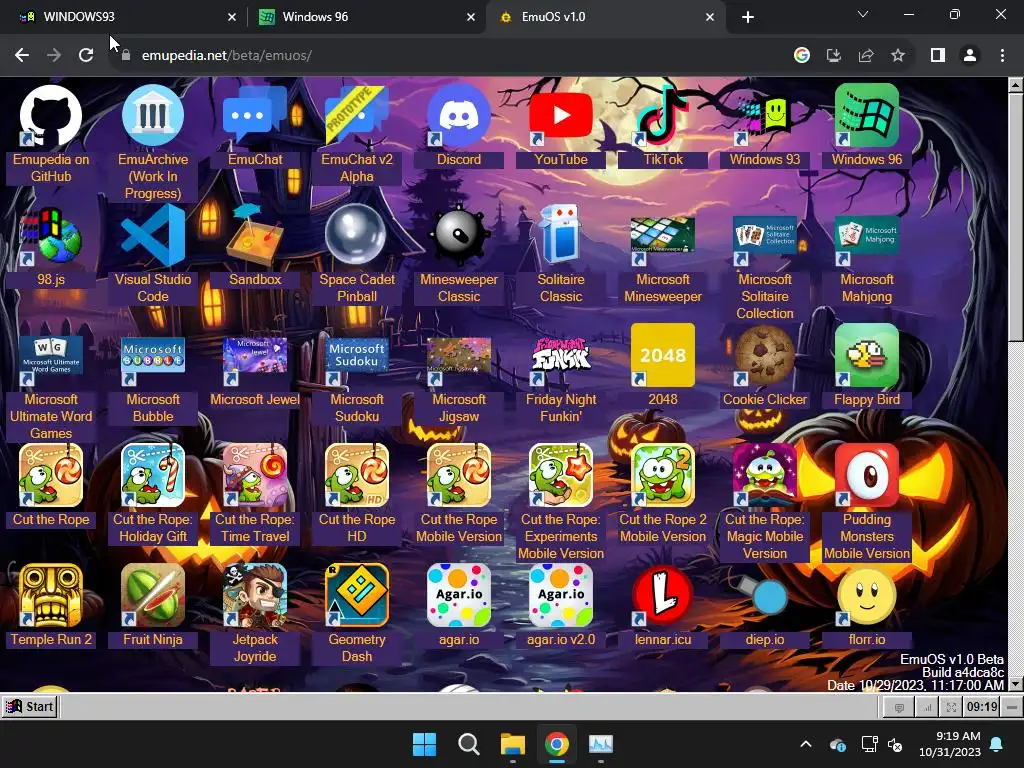Launch the florr.io smiley icon
This screenshot has width=1024, height=768.
(x=866, y=596)
